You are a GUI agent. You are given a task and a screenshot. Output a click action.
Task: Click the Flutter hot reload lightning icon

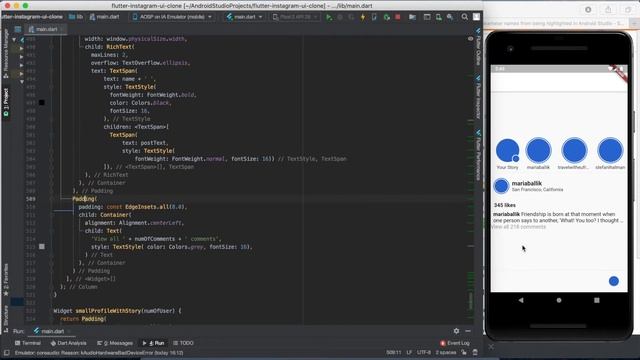pos(362,17)
